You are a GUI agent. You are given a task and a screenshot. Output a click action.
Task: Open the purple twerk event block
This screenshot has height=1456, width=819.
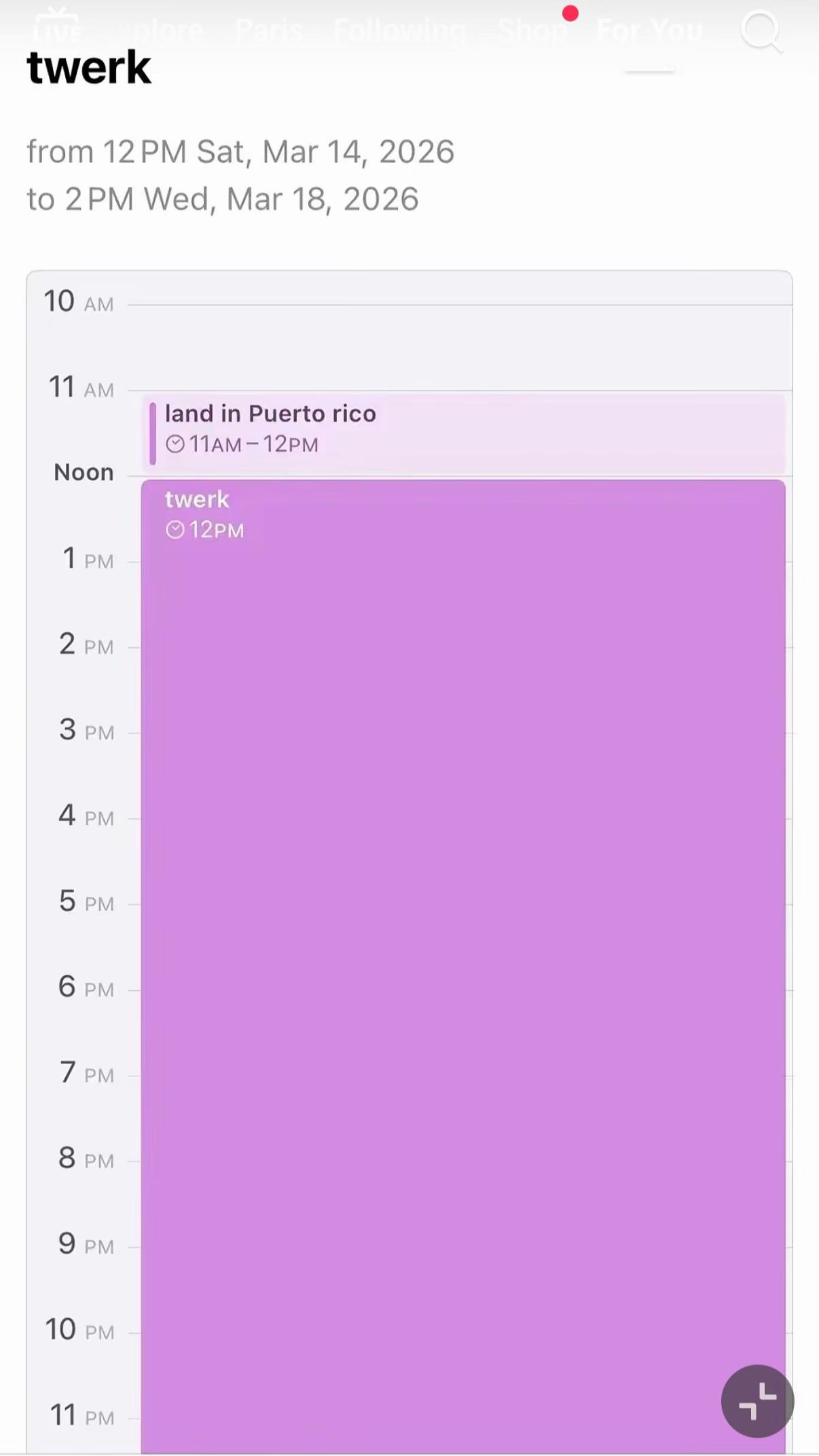coord(464,966)
